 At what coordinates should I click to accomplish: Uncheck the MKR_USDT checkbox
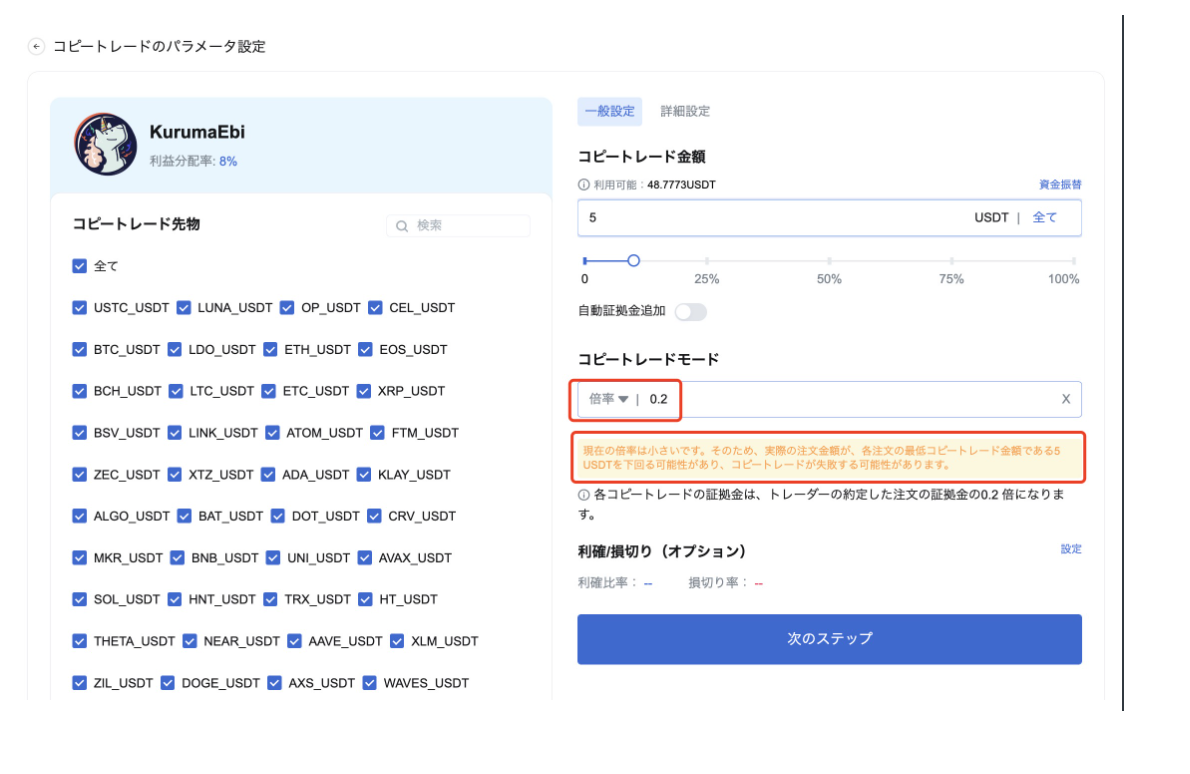79,558
